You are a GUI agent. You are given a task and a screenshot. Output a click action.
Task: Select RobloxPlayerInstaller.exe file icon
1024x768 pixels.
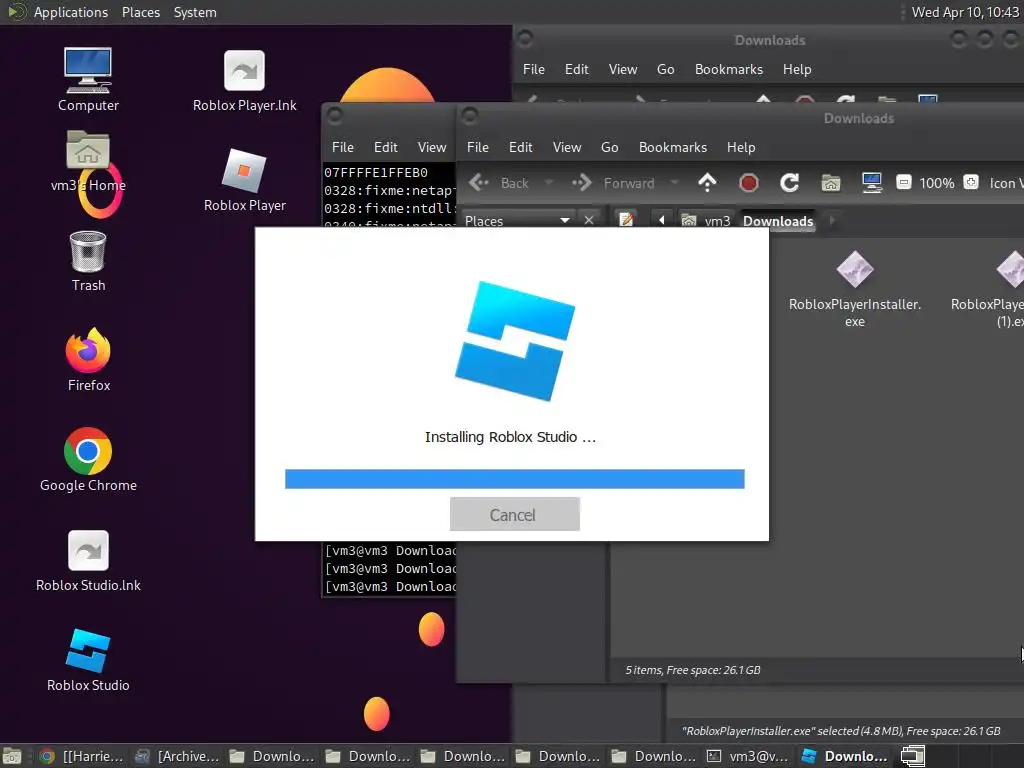(x=854, y=288)
